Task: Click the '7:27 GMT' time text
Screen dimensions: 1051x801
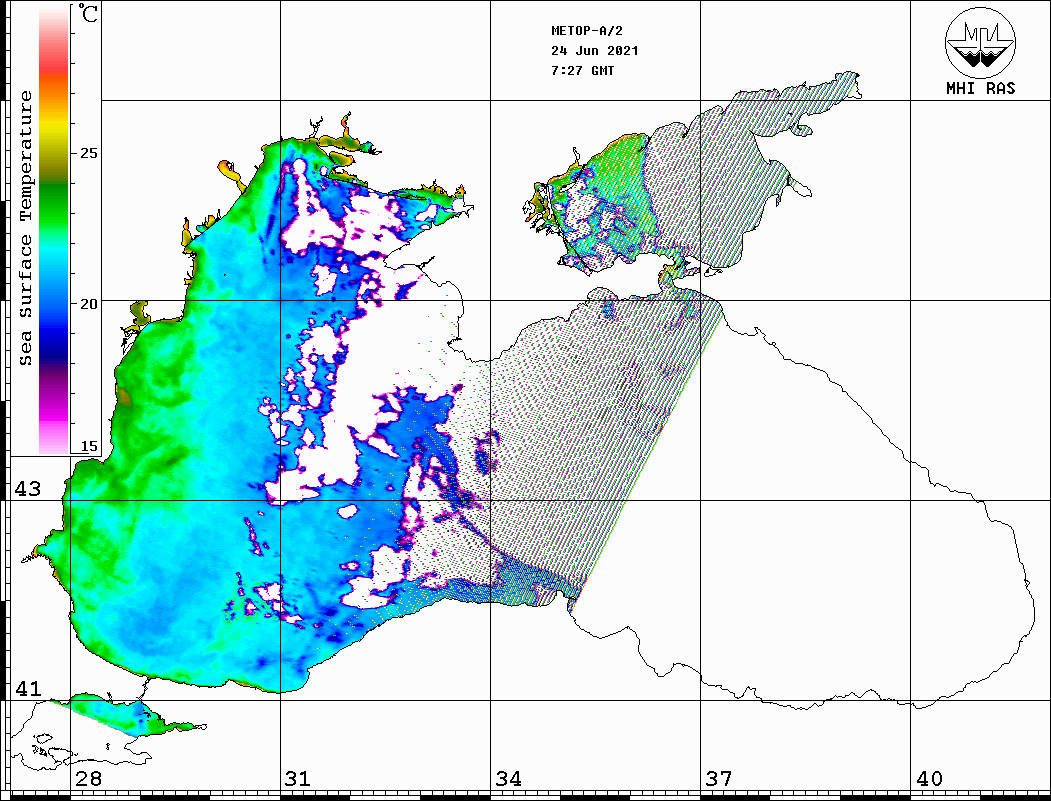Action: (582, 71)
